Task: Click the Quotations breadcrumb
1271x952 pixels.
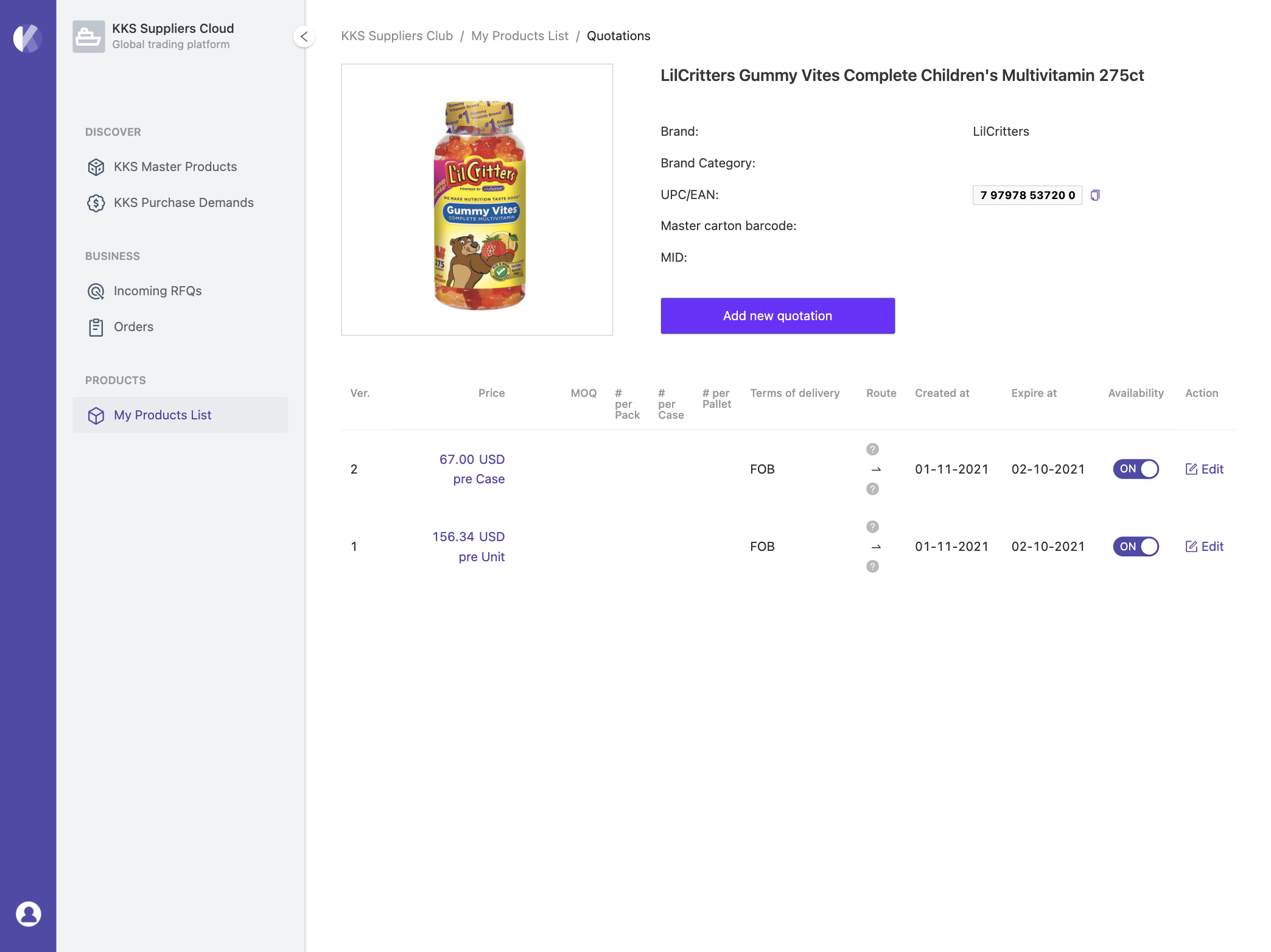Action: 618,36
